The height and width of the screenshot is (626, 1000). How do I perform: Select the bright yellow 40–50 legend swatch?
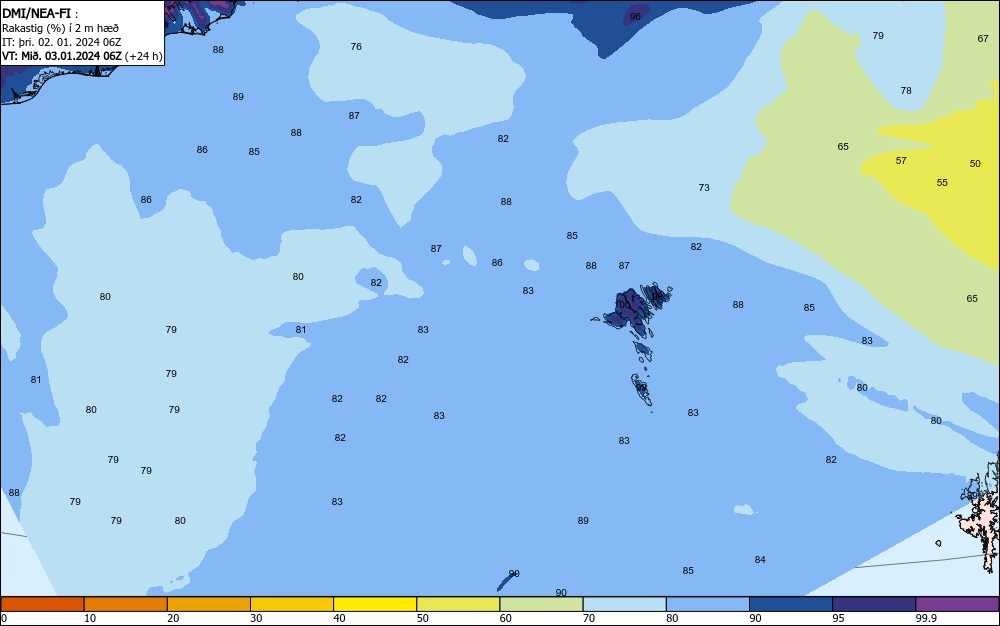375,604
